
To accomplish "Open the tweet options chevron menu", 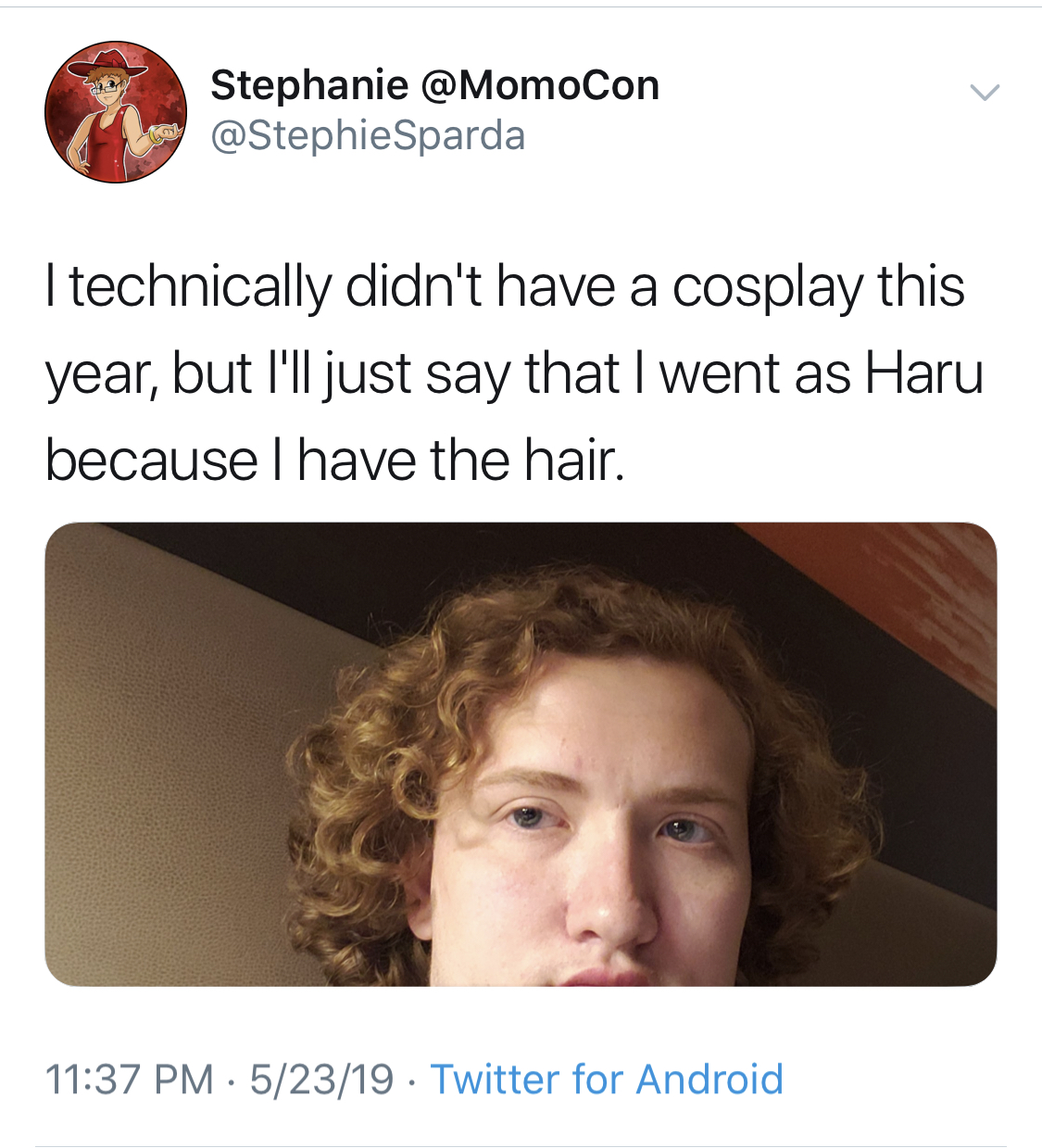I will coord(985,92).
